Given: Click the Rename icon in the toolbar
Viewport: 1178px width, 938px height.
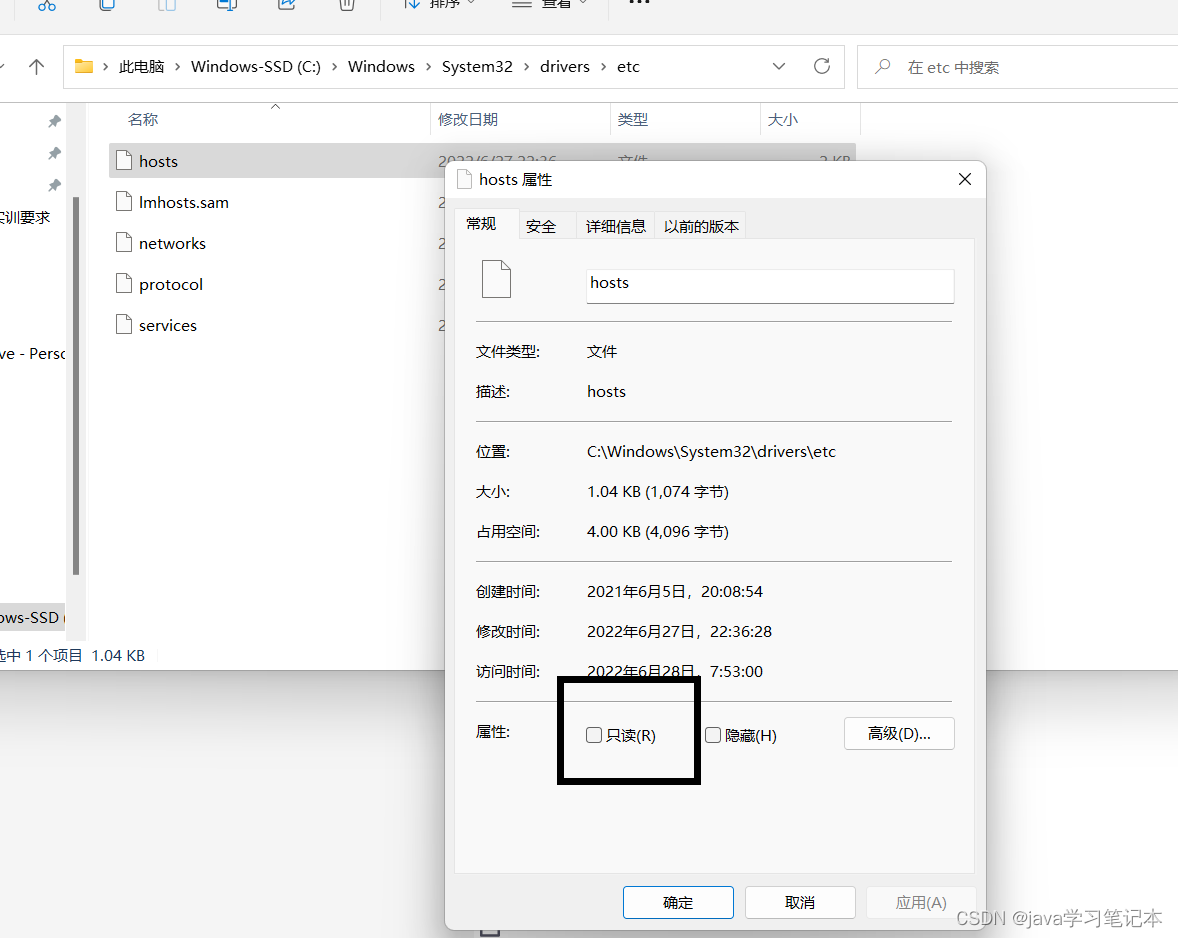Looking at the screenshot, I should (226, 5).
